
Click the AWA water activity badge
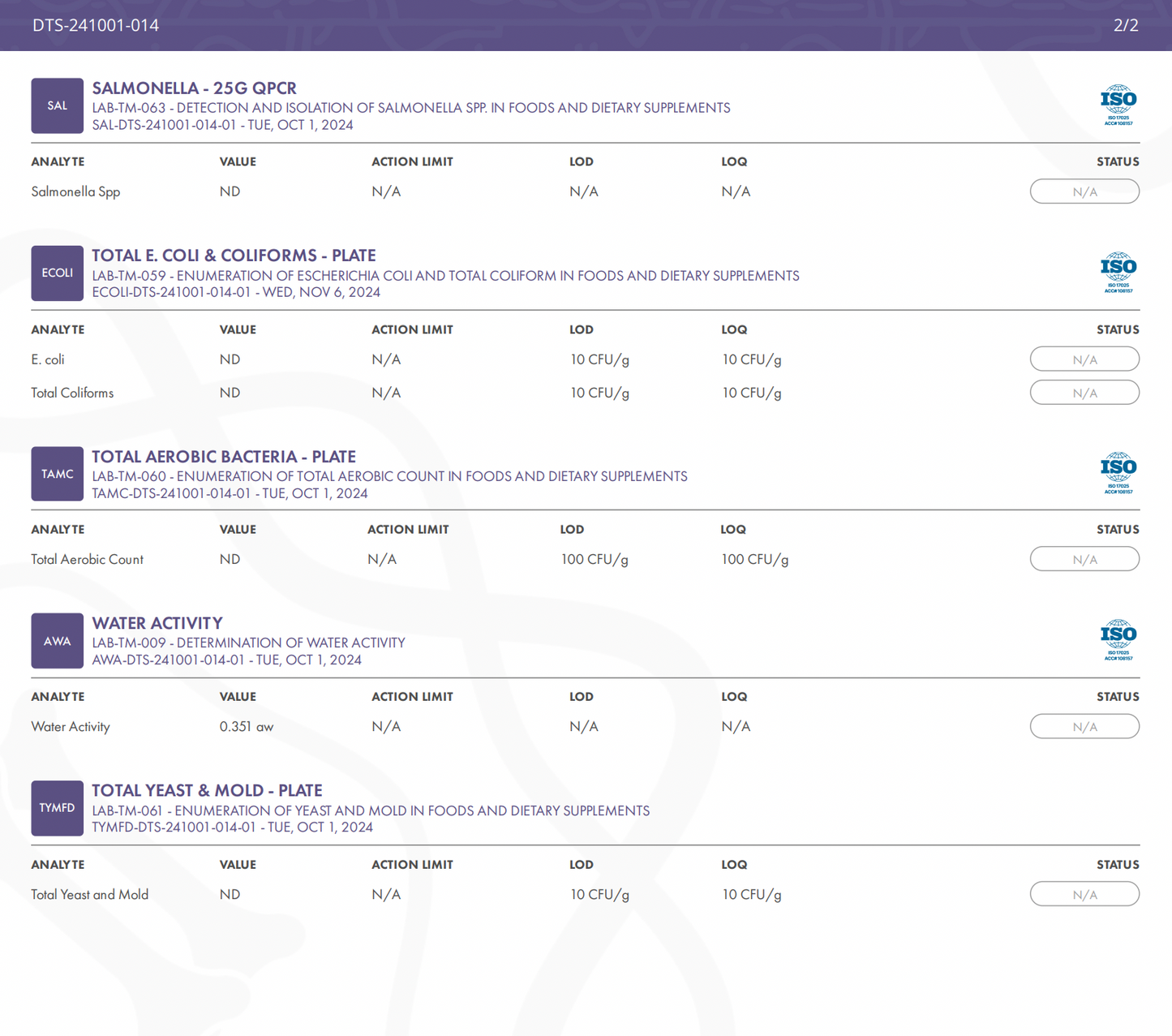[x=57, y=641]
